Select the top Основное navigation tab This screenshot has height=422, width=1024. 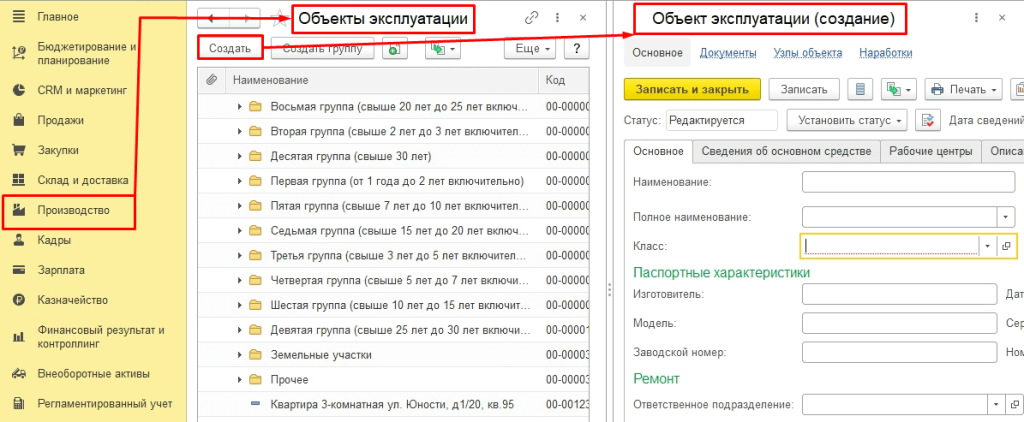(x=658, y=53)
